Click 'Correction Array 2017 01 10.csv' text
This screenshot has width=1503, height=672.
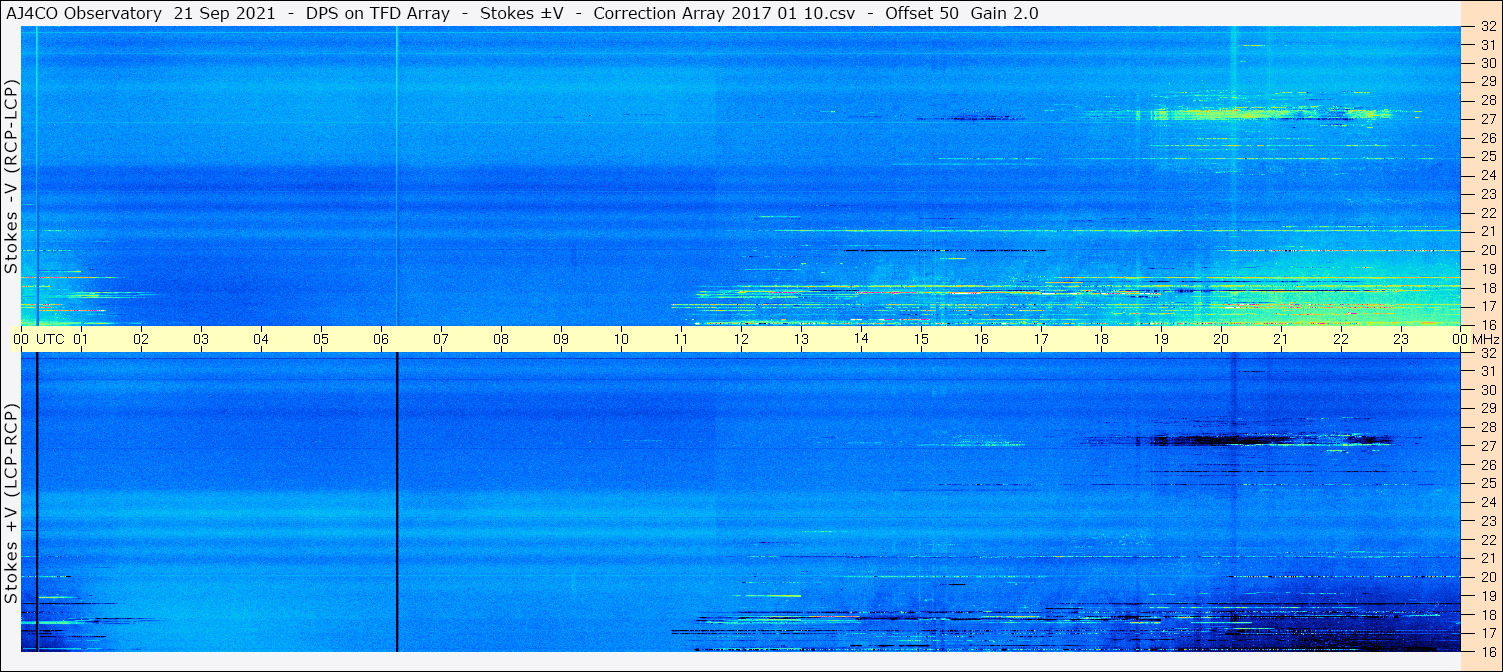click(x=724, y=13)
